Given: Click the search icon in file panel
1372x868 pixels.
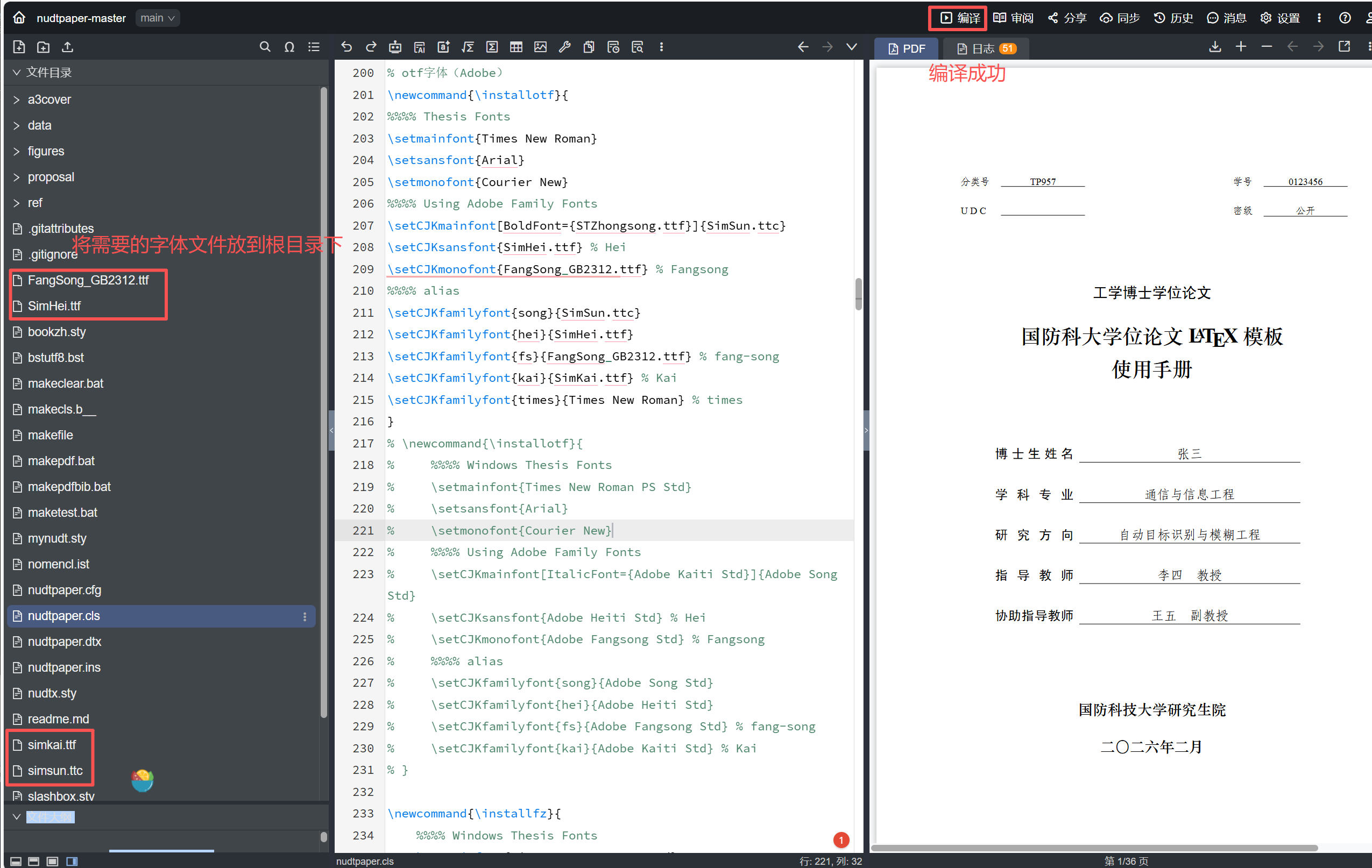Looking at the screenshot, I should click(x=265, y=47).
